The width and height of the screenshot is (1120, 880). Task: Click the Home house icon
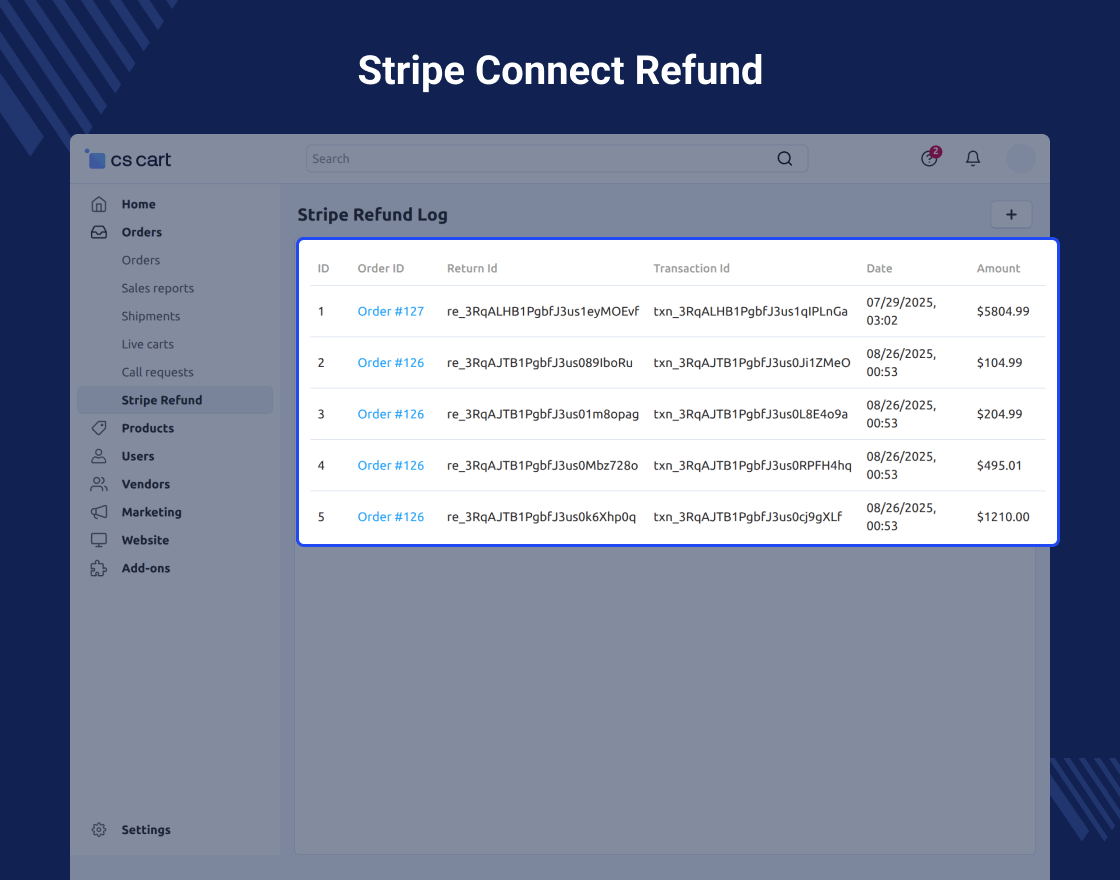coord(99,204)
